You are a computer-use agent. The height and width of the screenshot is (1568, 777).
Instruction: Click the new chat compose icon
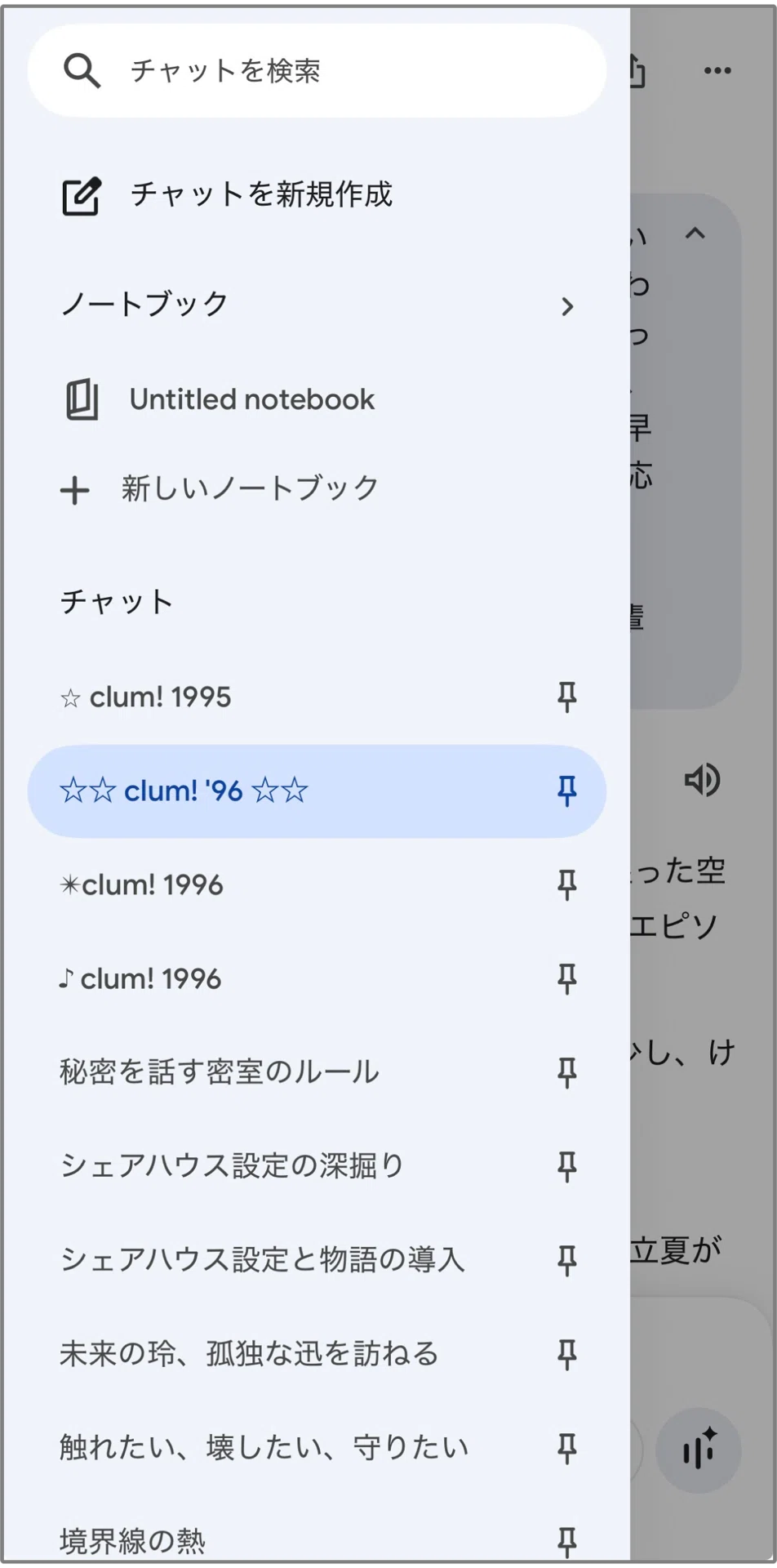point(82,195)
